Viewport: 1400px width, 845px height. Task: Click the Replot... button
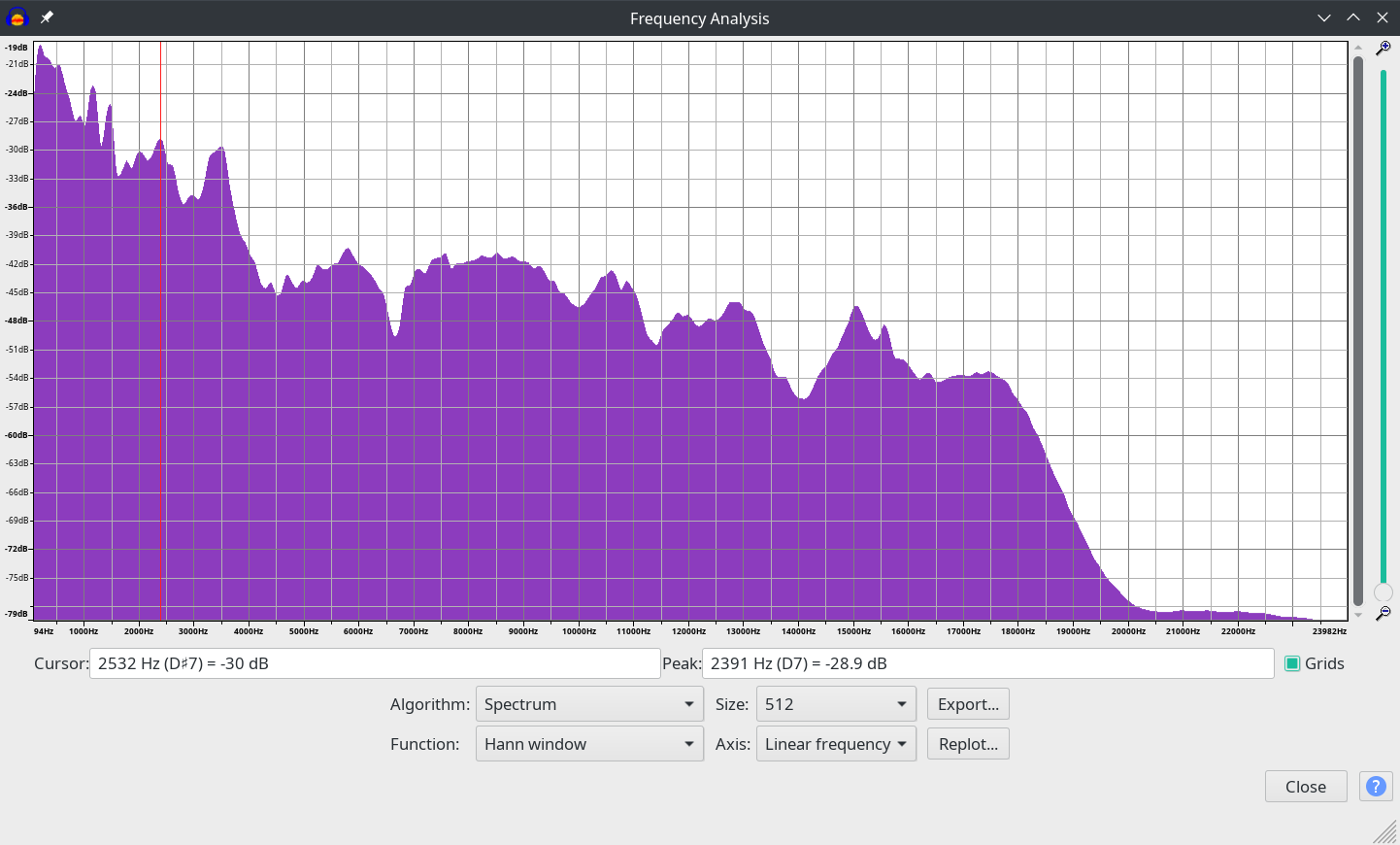coord(968,744)
